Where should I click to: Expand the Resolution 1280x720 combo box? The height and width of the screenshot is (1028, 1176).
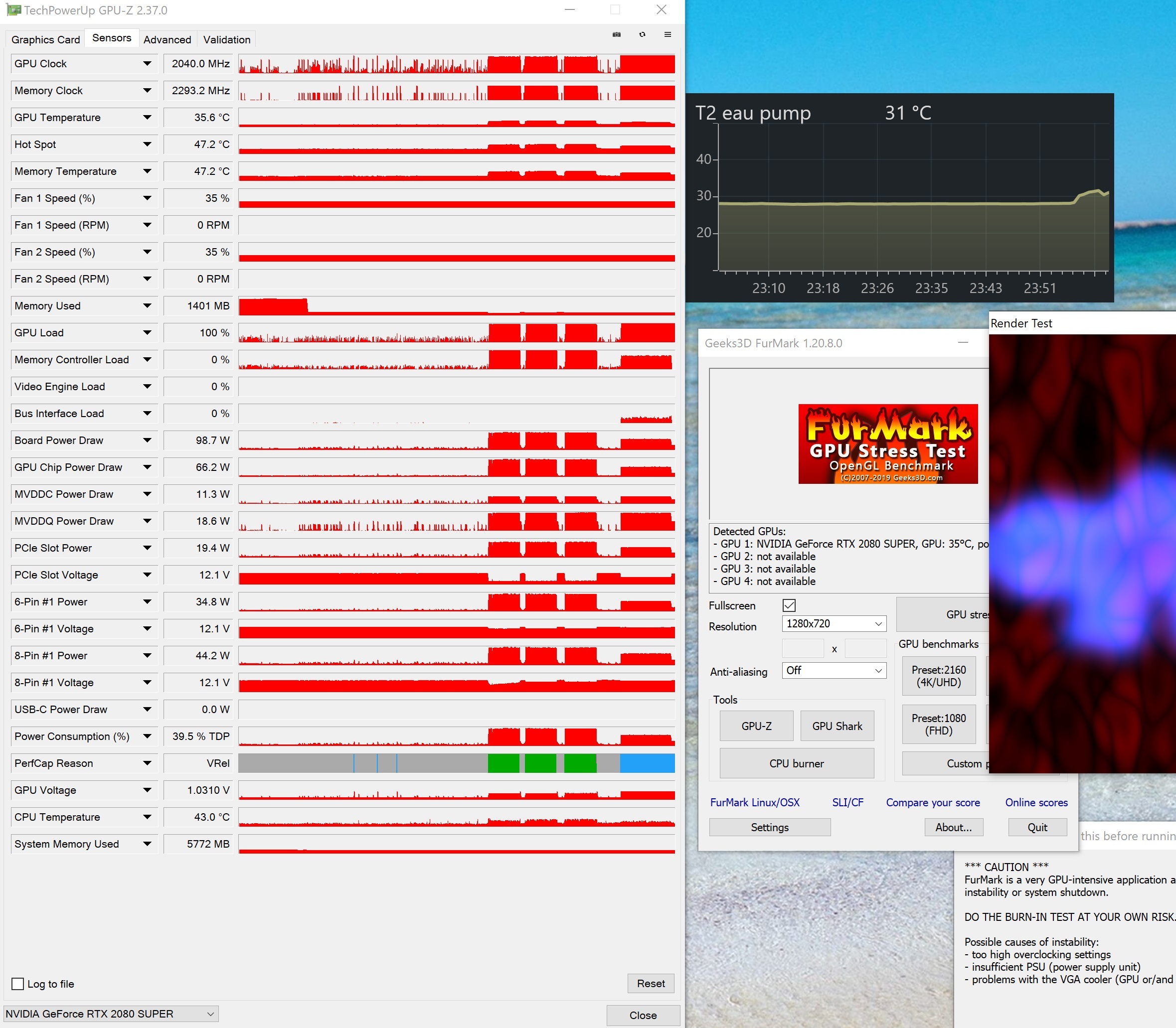[834, 623]
